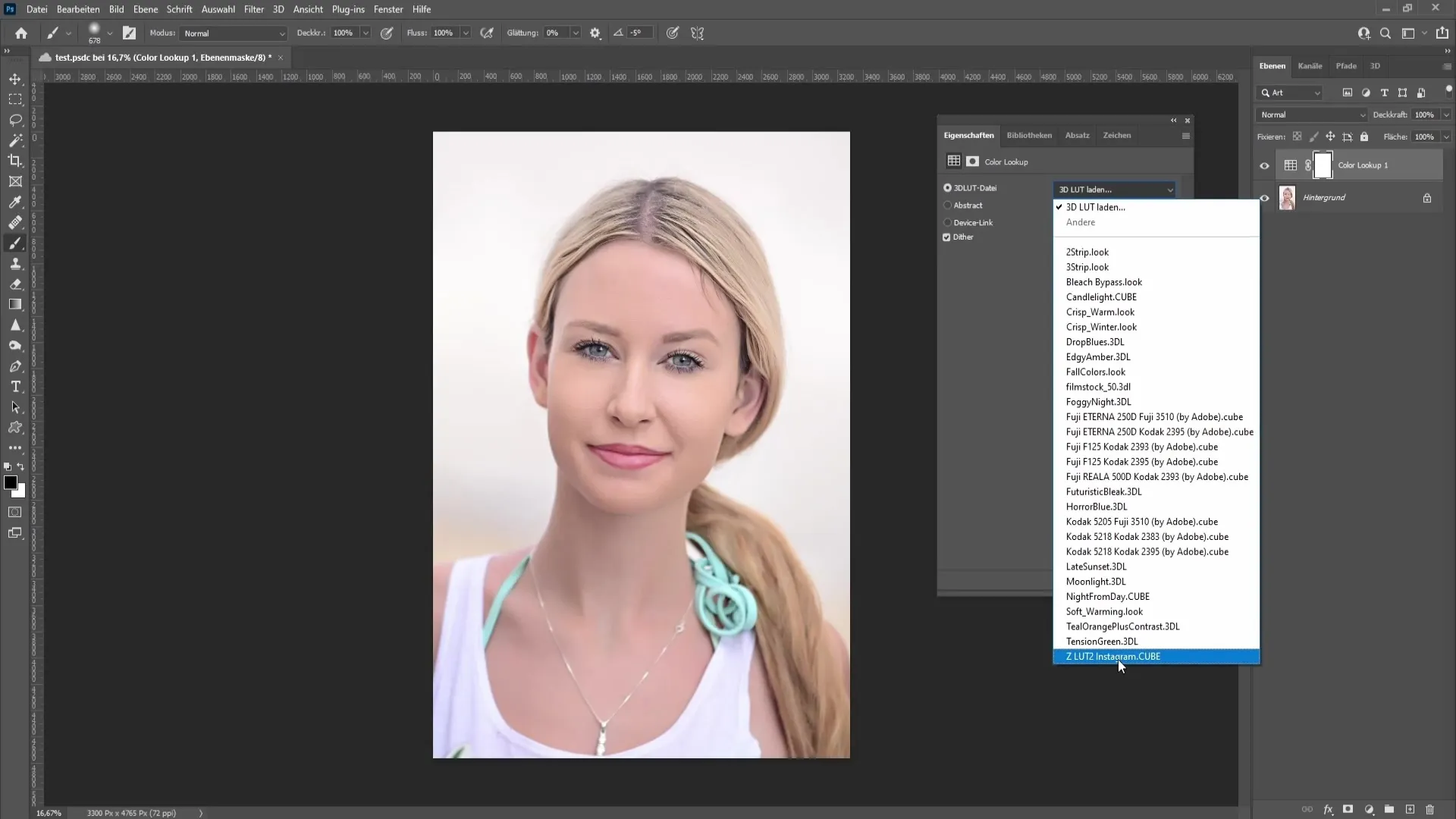This screenshot has width=1456, height=819.
Task: Open the layer blend mode Normal dropdown
Action: point(1312,115)
